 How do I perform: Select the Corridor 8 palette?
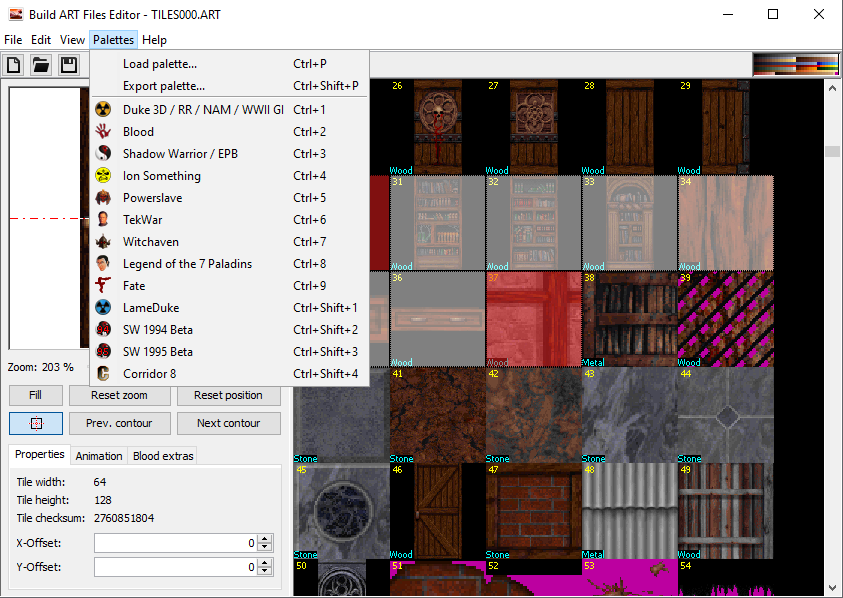point(230,374)
